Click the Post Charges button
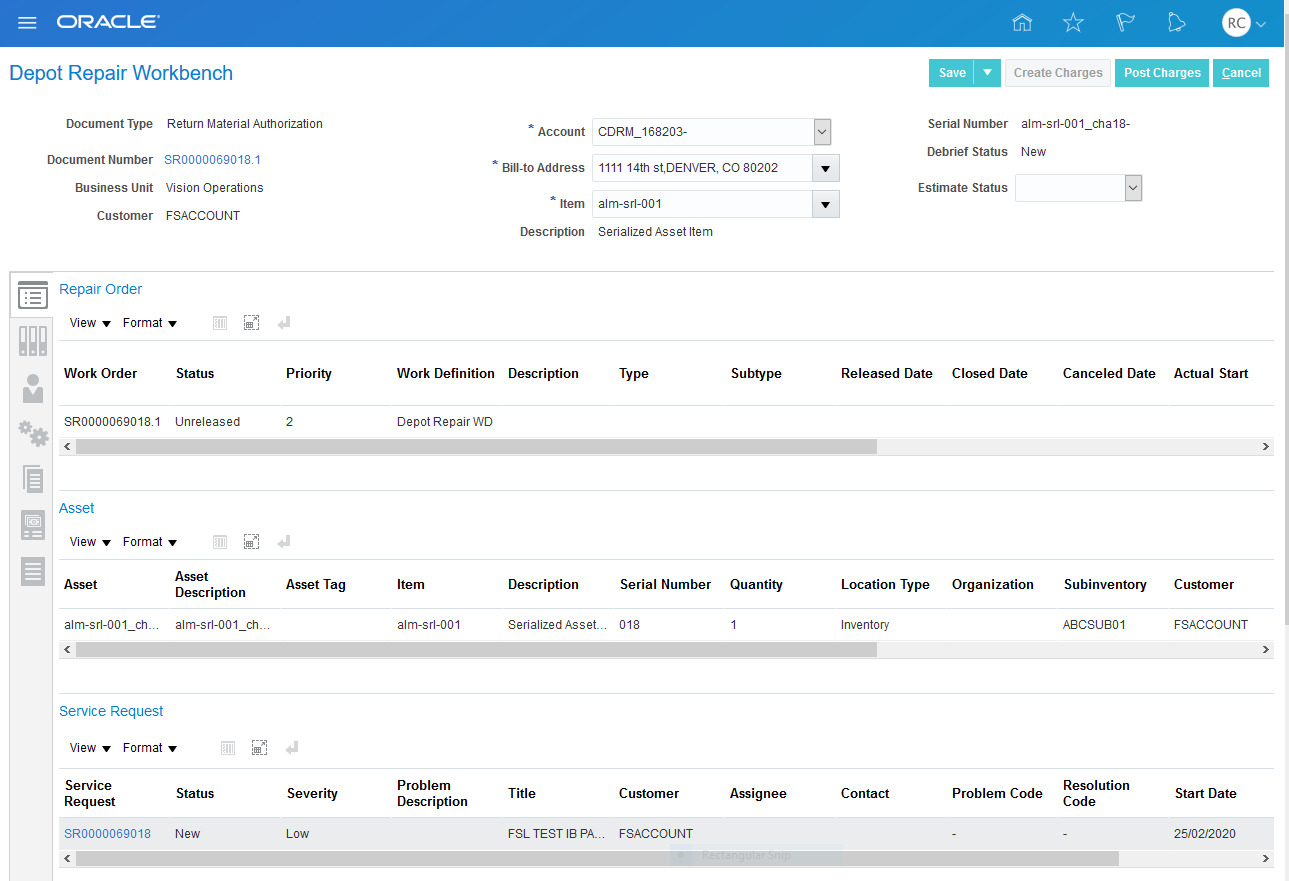The width and height of the screenshot is (1289, 881). click(x=1162, y=73)
